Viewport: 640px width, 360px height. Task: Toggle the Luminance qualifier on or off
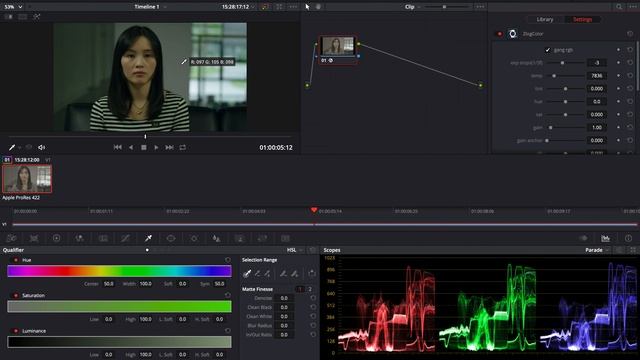tap(16, 331)
